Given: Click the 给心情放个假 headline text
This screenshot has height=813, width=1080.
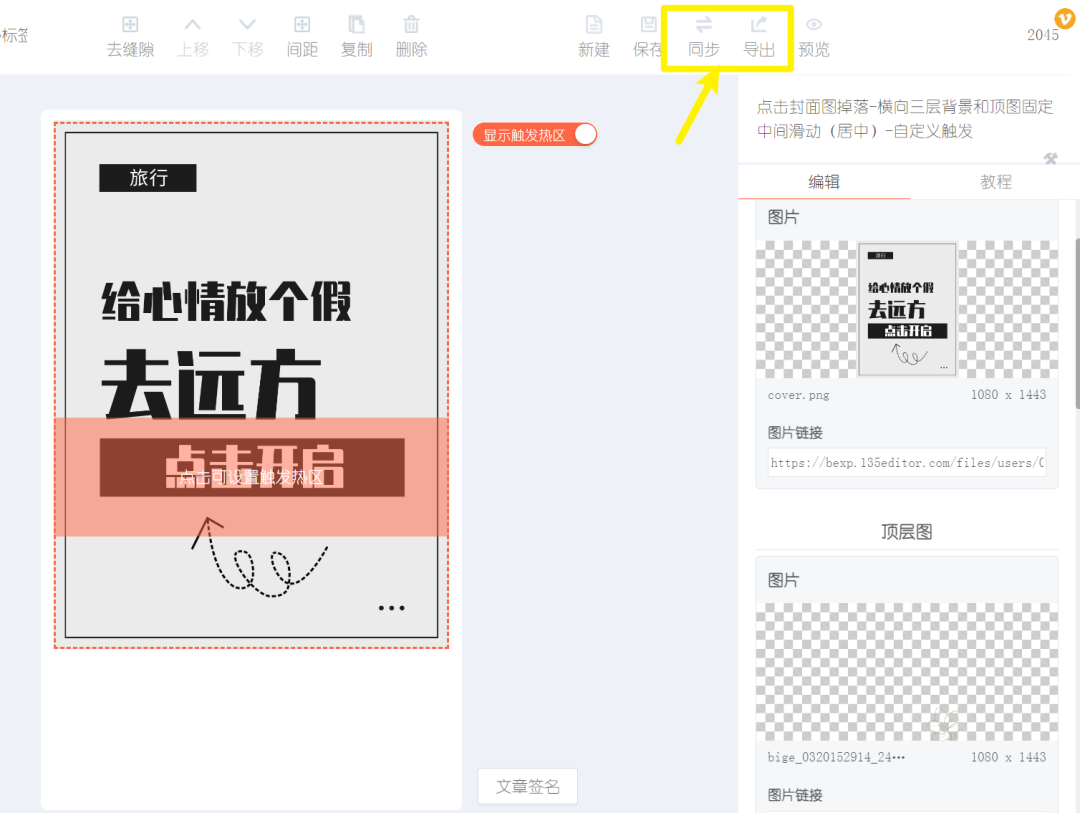Looking at the screenshot, I should tap(227, 301).
